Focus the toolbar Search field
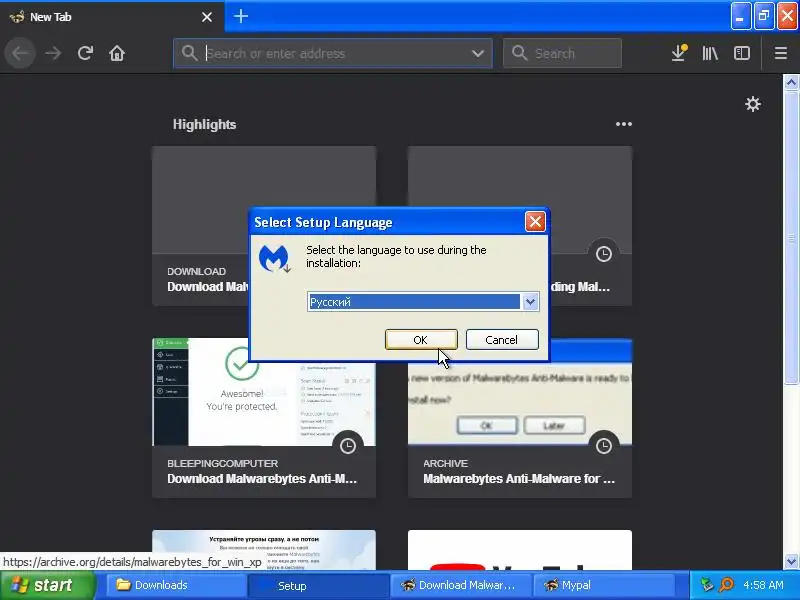The height and width of the screenshot is (600, 800). pos(562,53)
